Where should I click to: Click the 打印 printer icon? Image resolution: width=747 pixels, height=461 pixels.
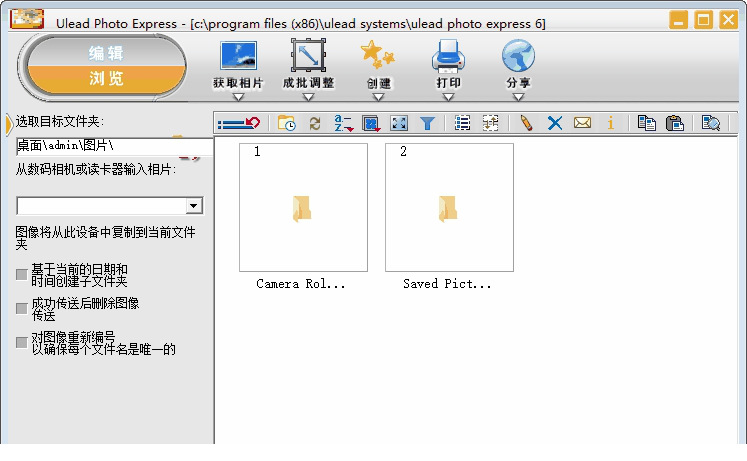448,56
